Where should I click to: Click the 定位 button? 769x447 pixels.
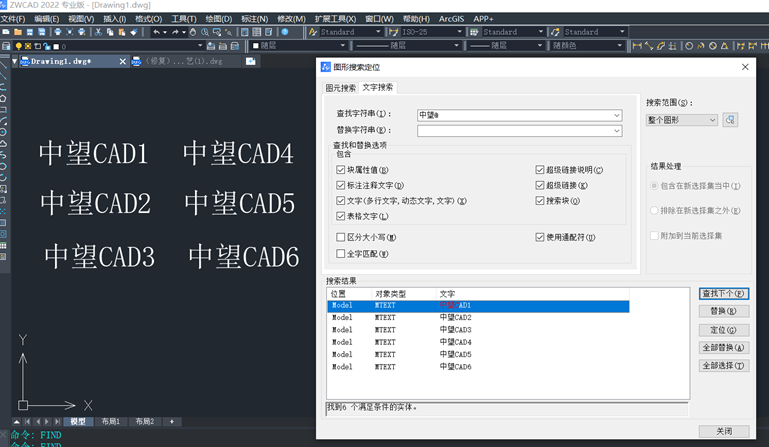pyautogui.click(x=723, y=330)
